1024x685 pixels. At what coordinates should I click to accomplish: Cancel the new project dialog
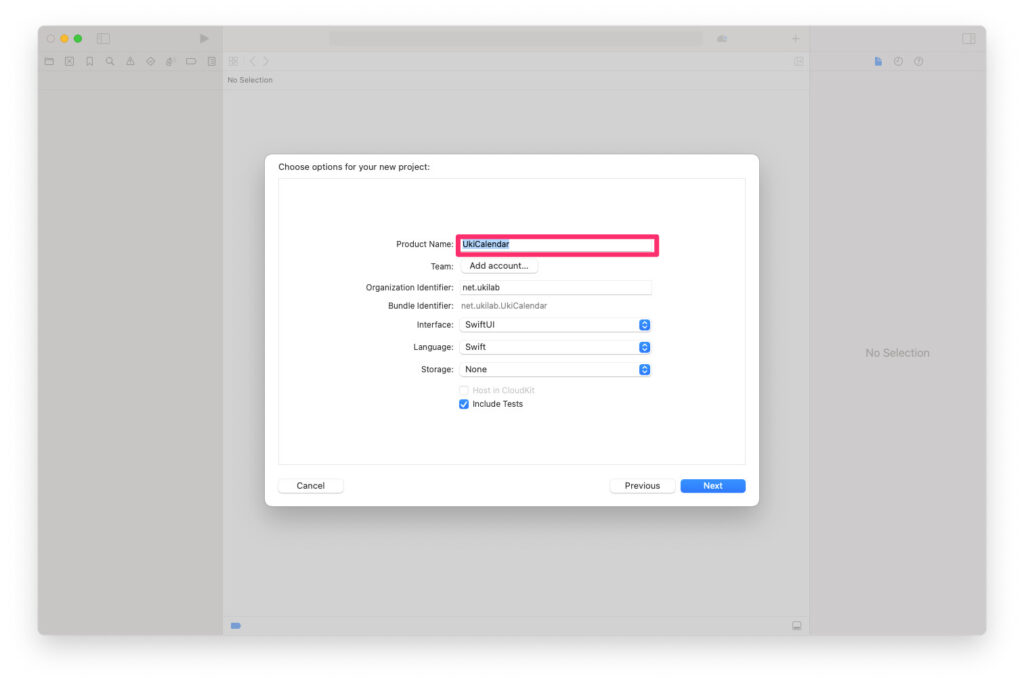pyautogui.click(x=310, y=486)
